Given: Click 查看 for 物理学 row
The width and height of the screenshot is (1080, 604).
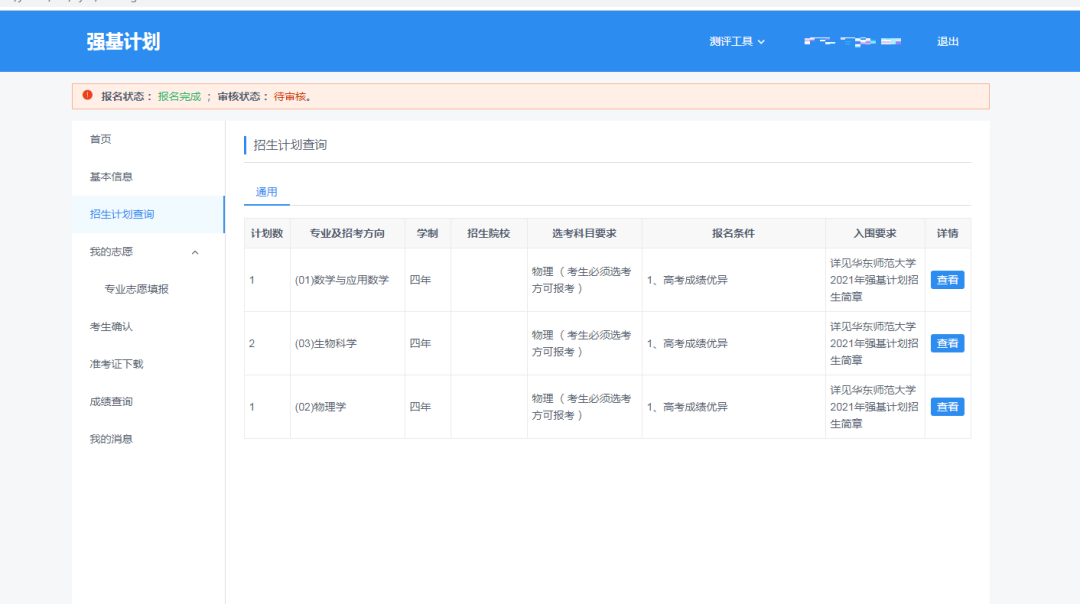Looking at the screenshot, I should [947, 407].
